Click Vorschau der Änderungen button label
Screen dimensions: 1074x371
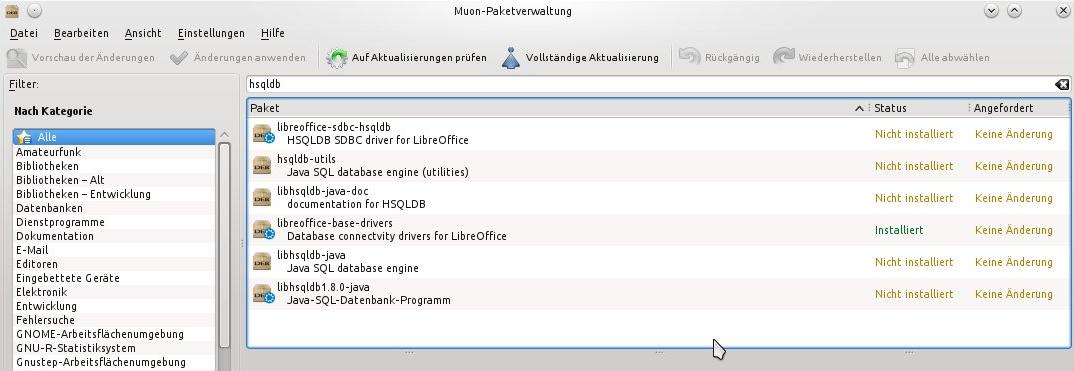[x=93, y=57]
